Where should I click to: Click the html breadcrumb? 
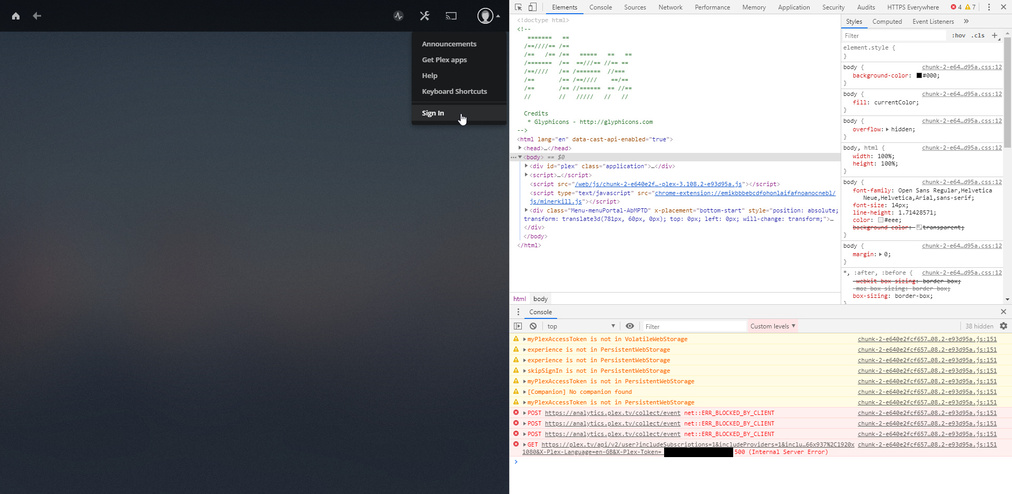pyautogui.click(x=520, y=299)
